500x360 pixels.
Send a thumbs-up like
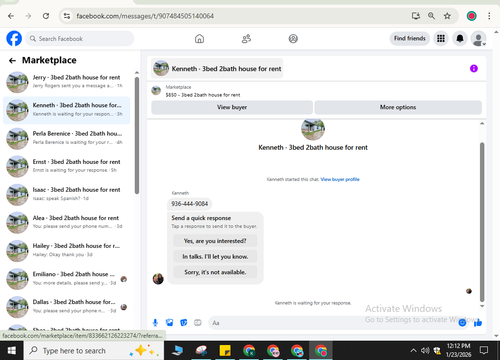pyautogui.click(x=478, y=323)
